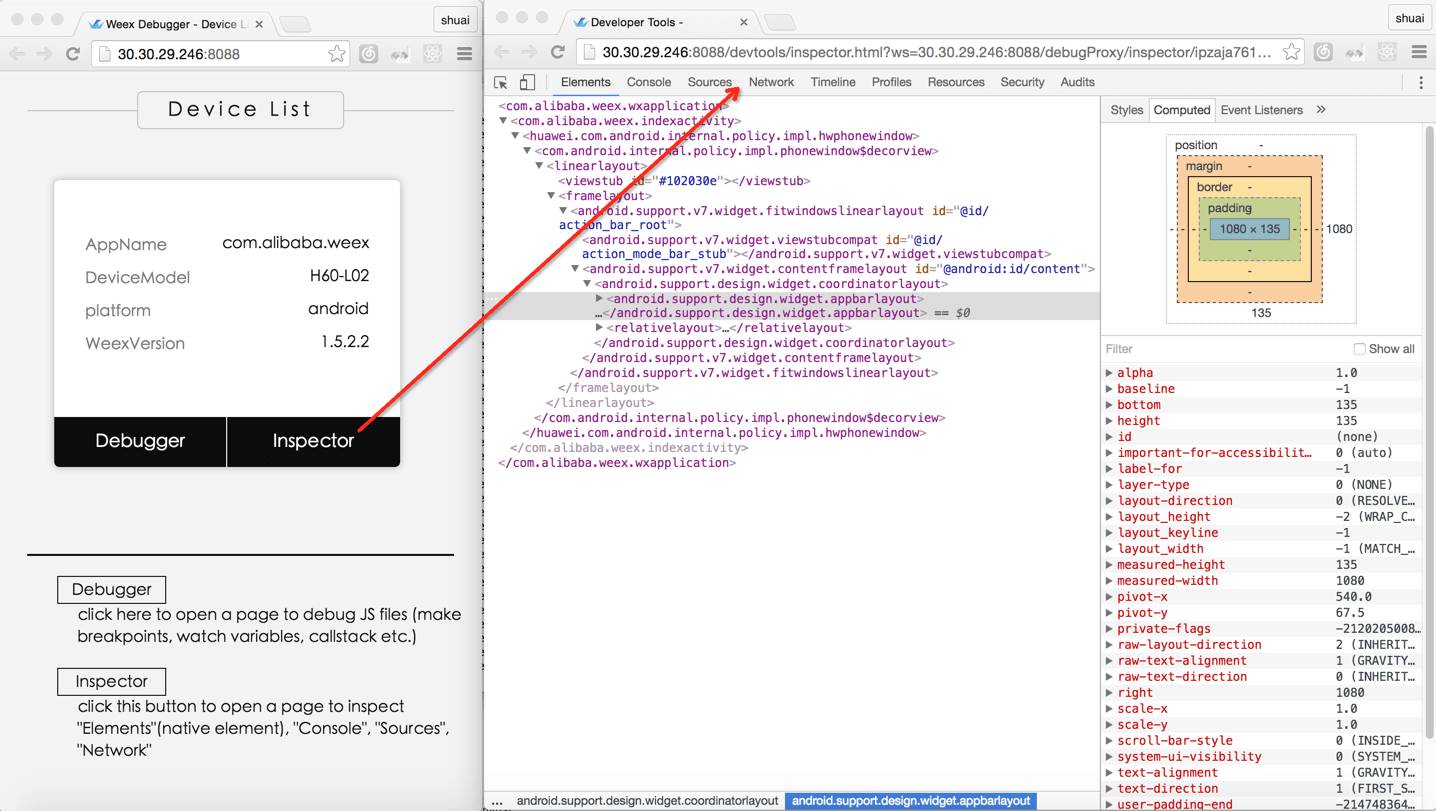
Task: Open Chrome hamburger menu in Developer Tools window
Action: (x=1419, y=52)
